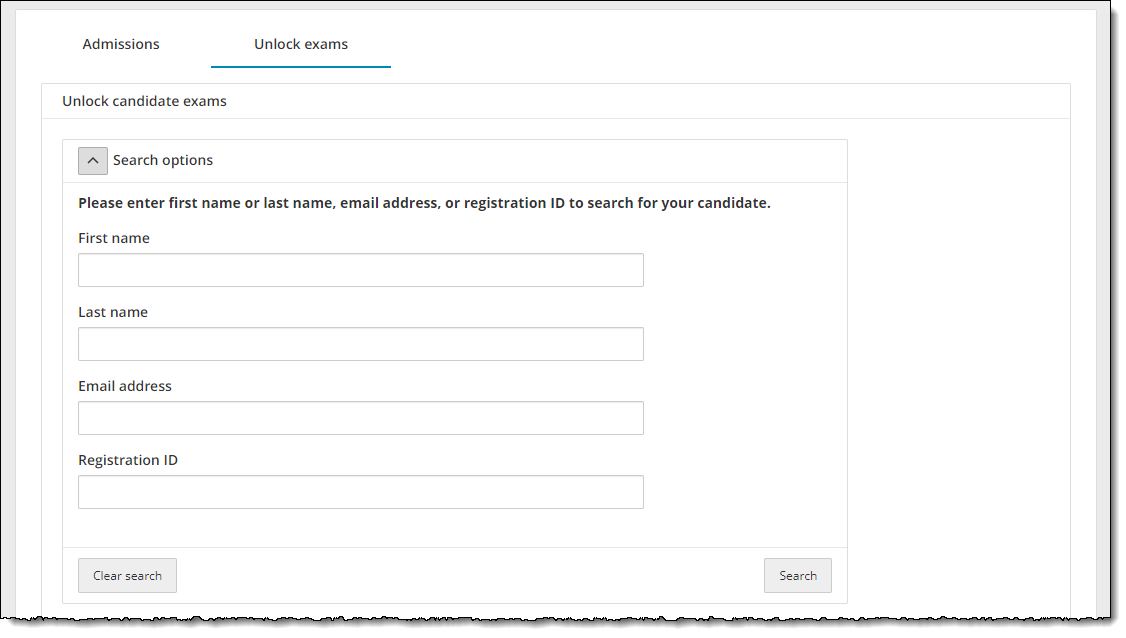The height and width of the screenshot is (638, 1126).
Task: Switch to the Admissions tab
Action: (x=121, y=44)
